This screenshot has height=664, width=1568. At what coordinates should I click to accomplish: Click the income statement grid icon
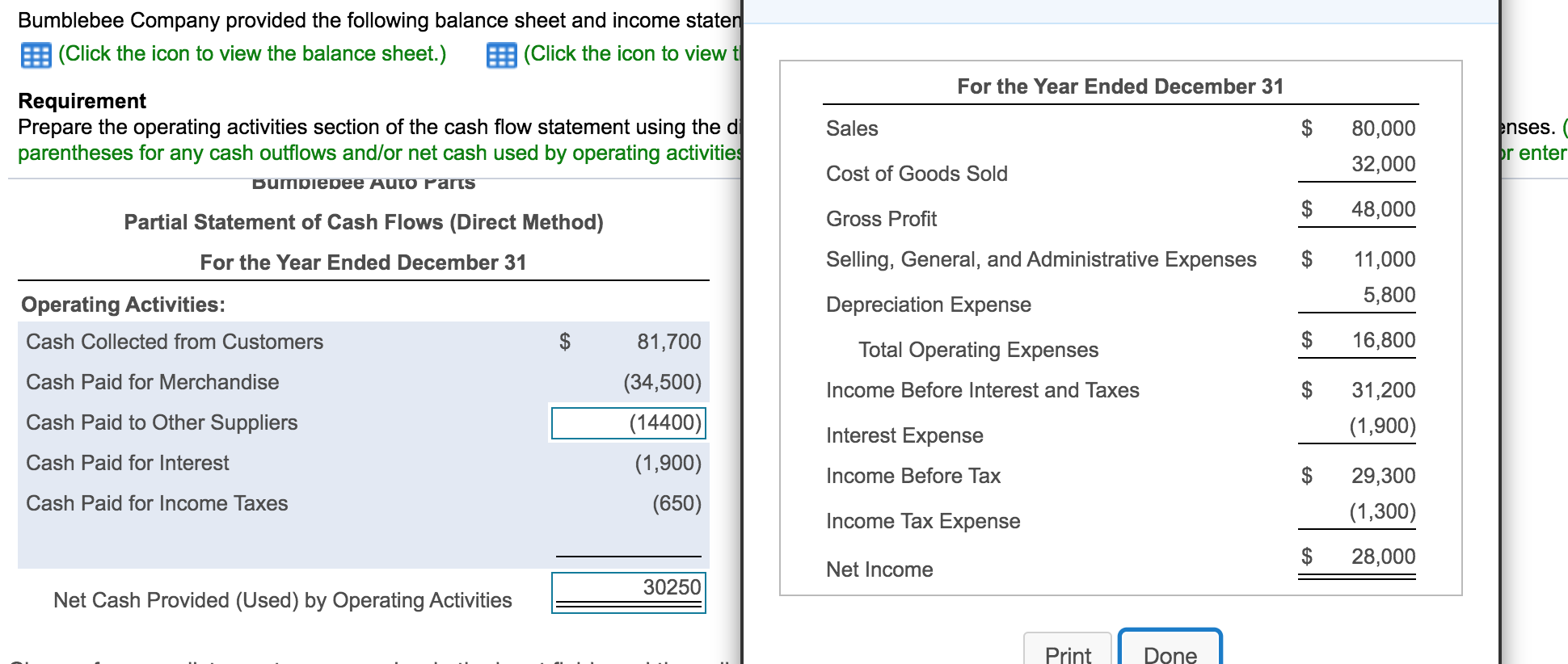pos(501,55)
